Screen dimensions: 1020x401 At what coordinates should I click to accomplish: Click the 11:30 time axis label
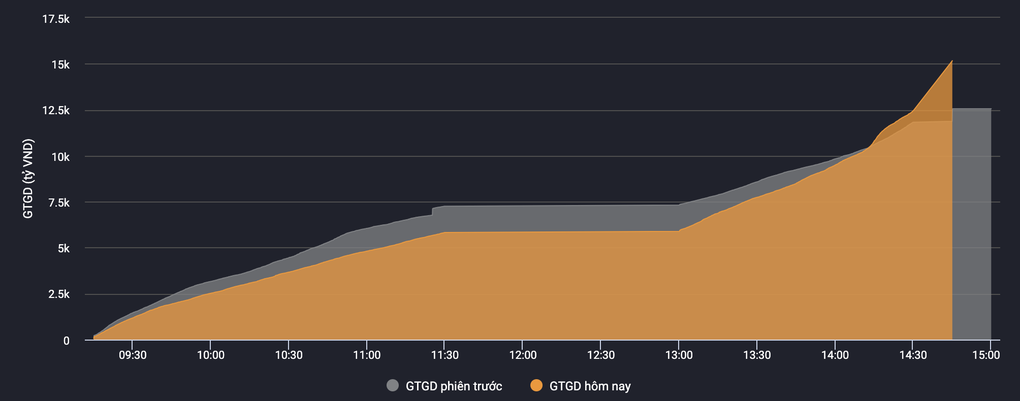click(444, 354)
